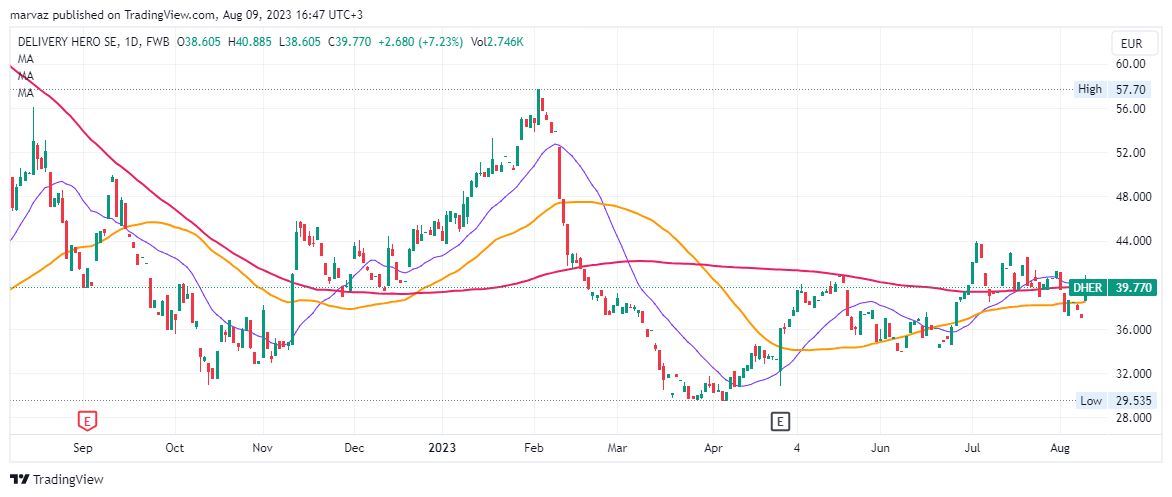Click the Apr label on the time axis
This screenshot has width=1172, height=497.
(x=713, y=448)
